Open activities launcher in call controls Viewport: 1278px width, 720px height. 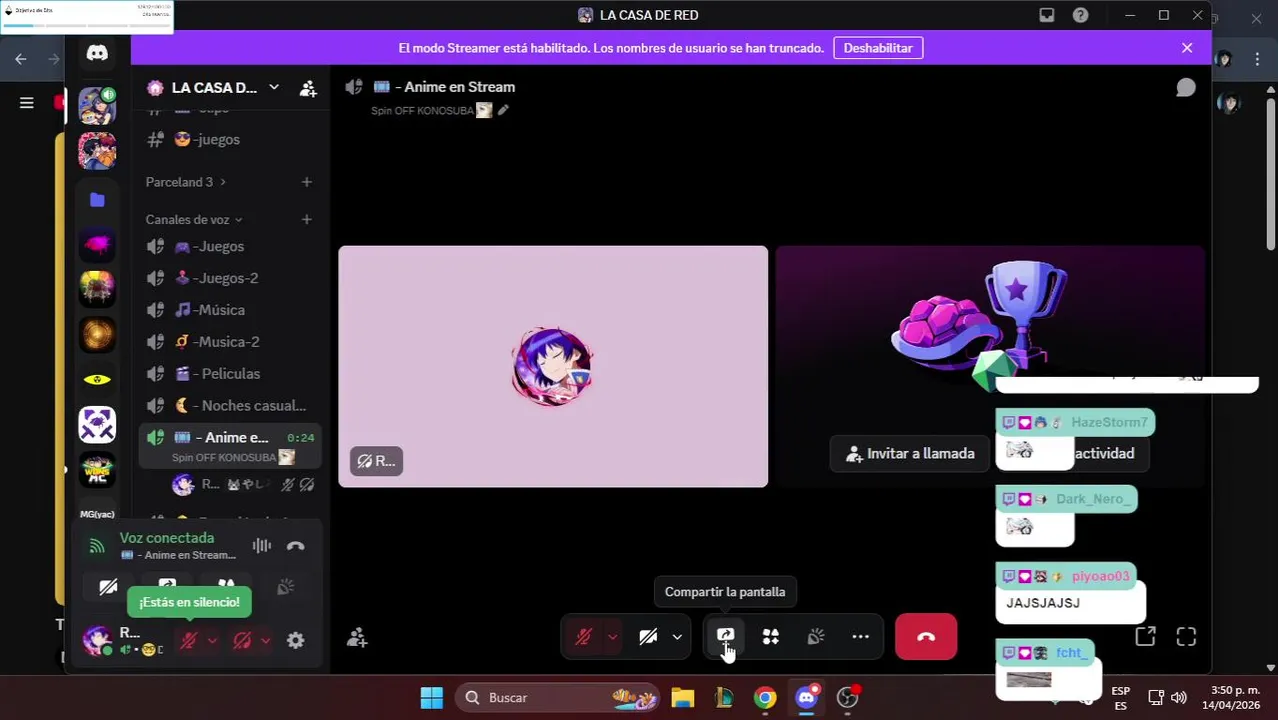pos(770,636)
